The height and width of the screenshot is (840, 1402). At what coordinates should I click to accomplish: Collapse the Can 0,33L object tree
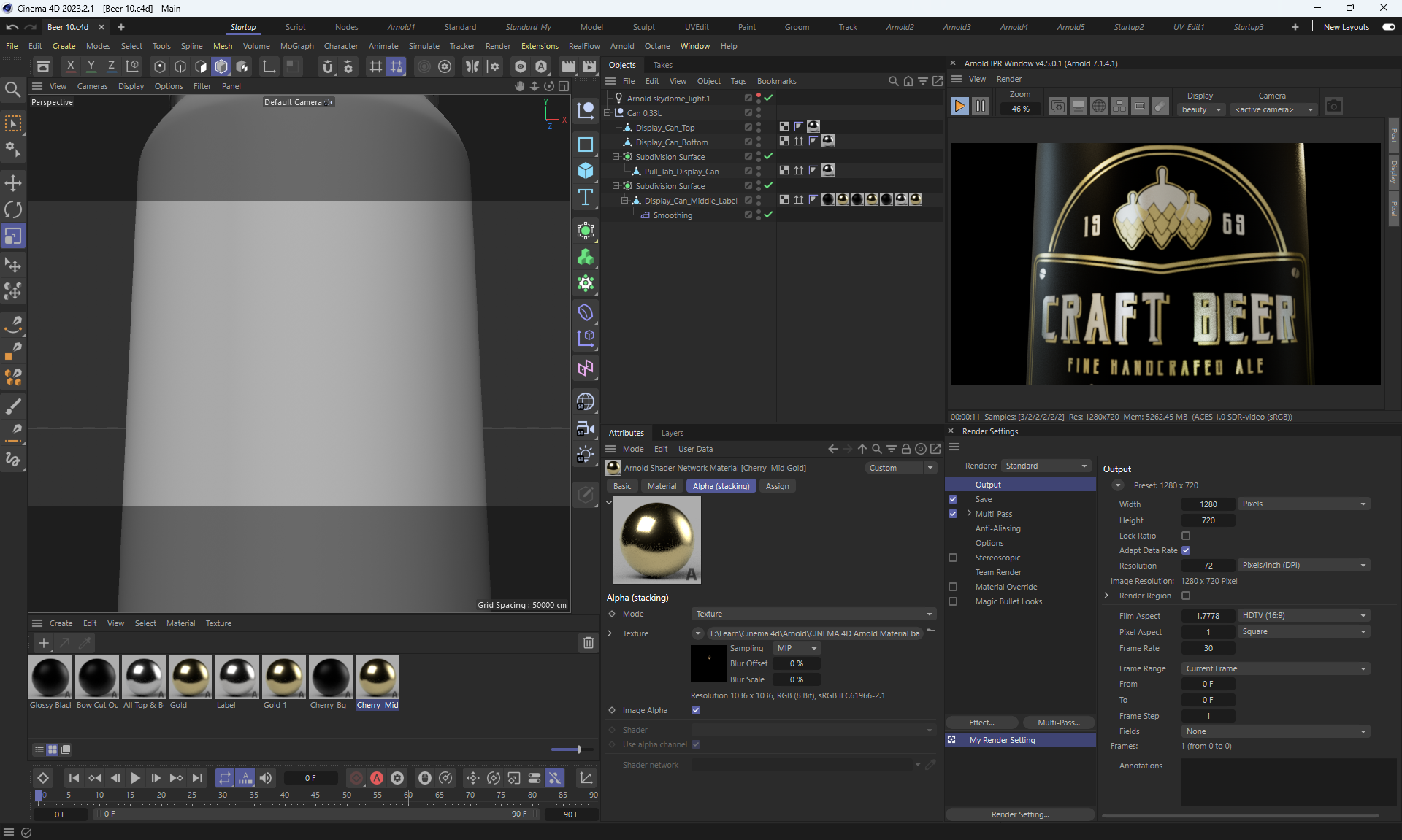pyautogui.click(x=608, y=113)
